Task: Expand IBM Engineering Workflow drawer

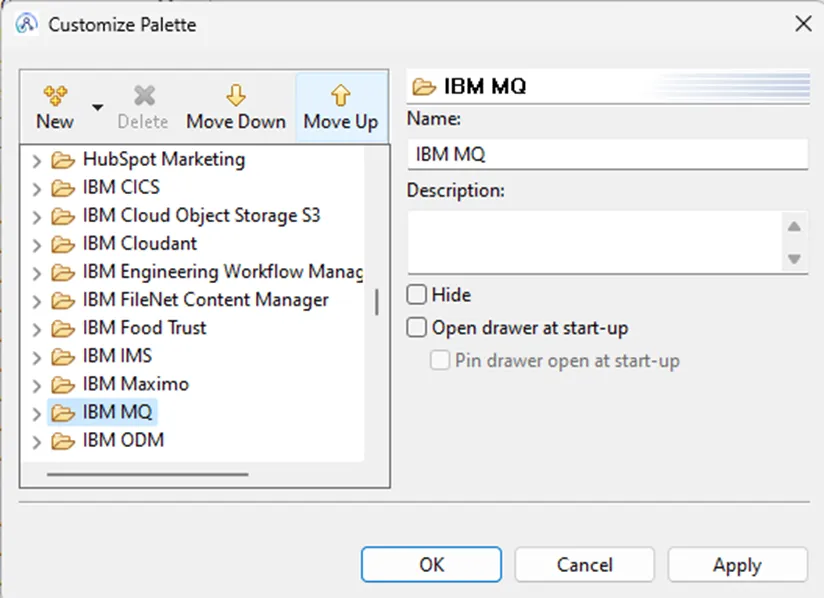Action: tap(36, 273)
